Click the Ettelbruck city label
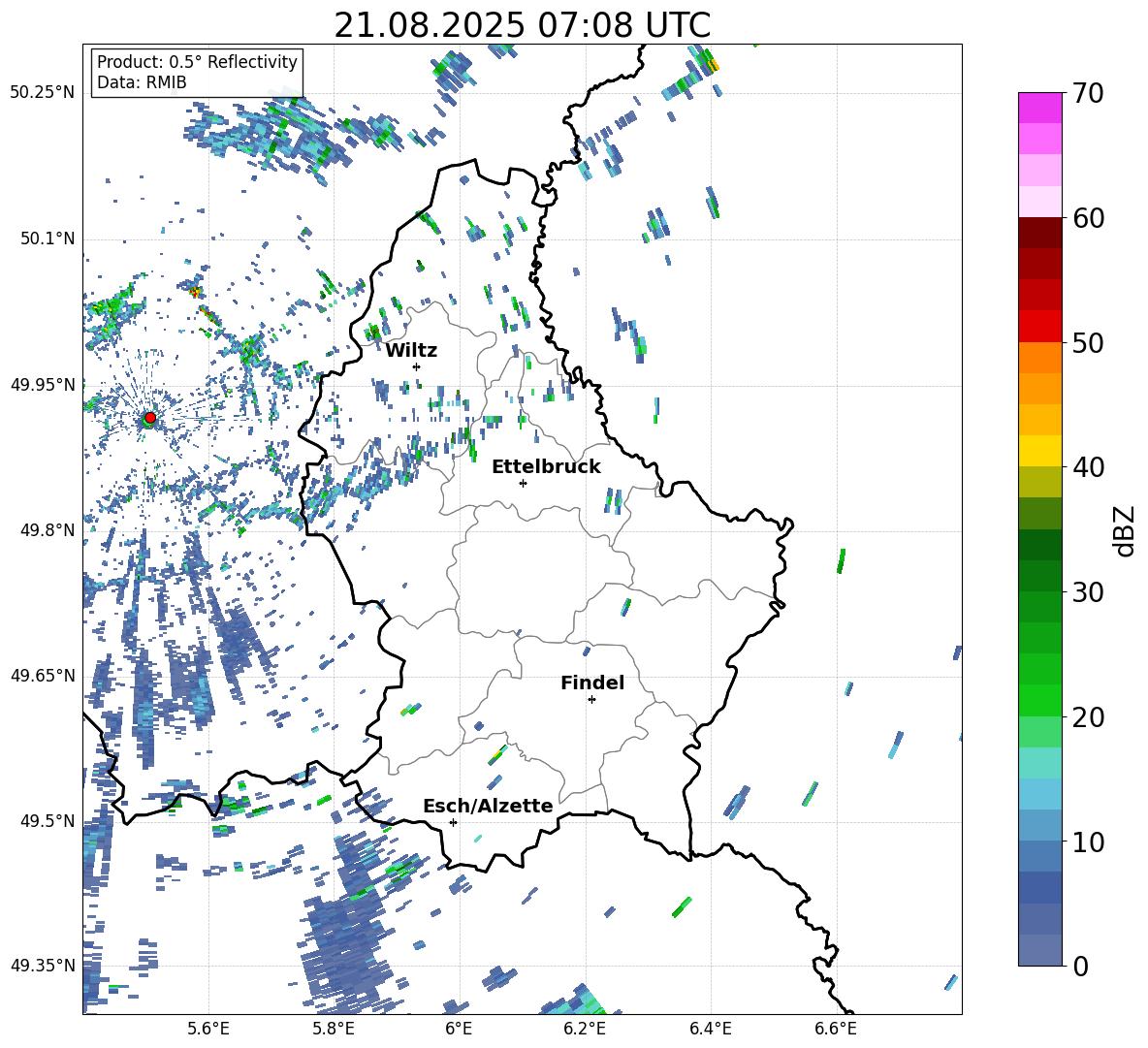1148x1048 pixels. click(x=546, y=467)
